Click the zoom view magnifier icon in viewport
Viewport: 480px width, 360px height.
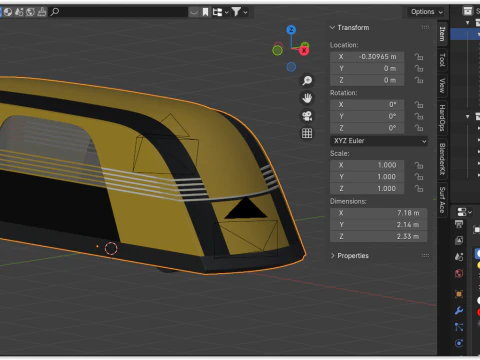307,80
